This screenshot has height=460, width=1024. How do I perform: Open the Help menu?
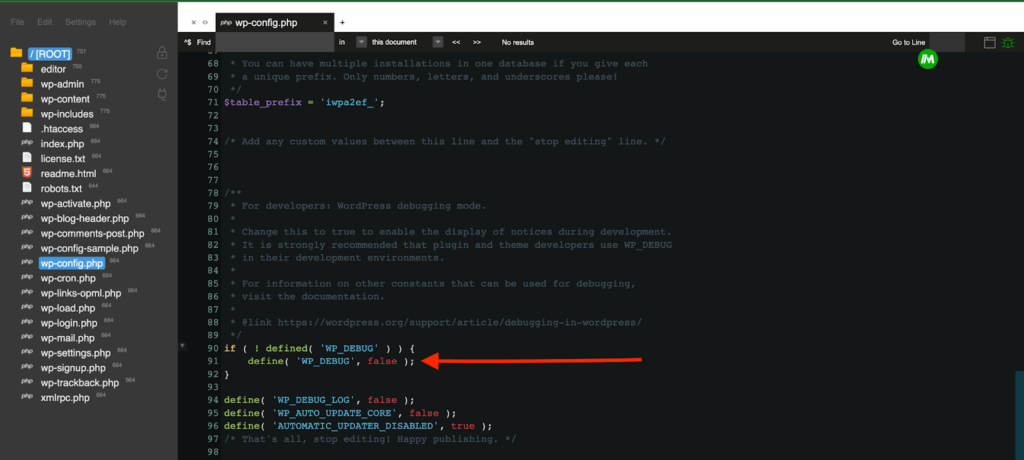(118, 22)
